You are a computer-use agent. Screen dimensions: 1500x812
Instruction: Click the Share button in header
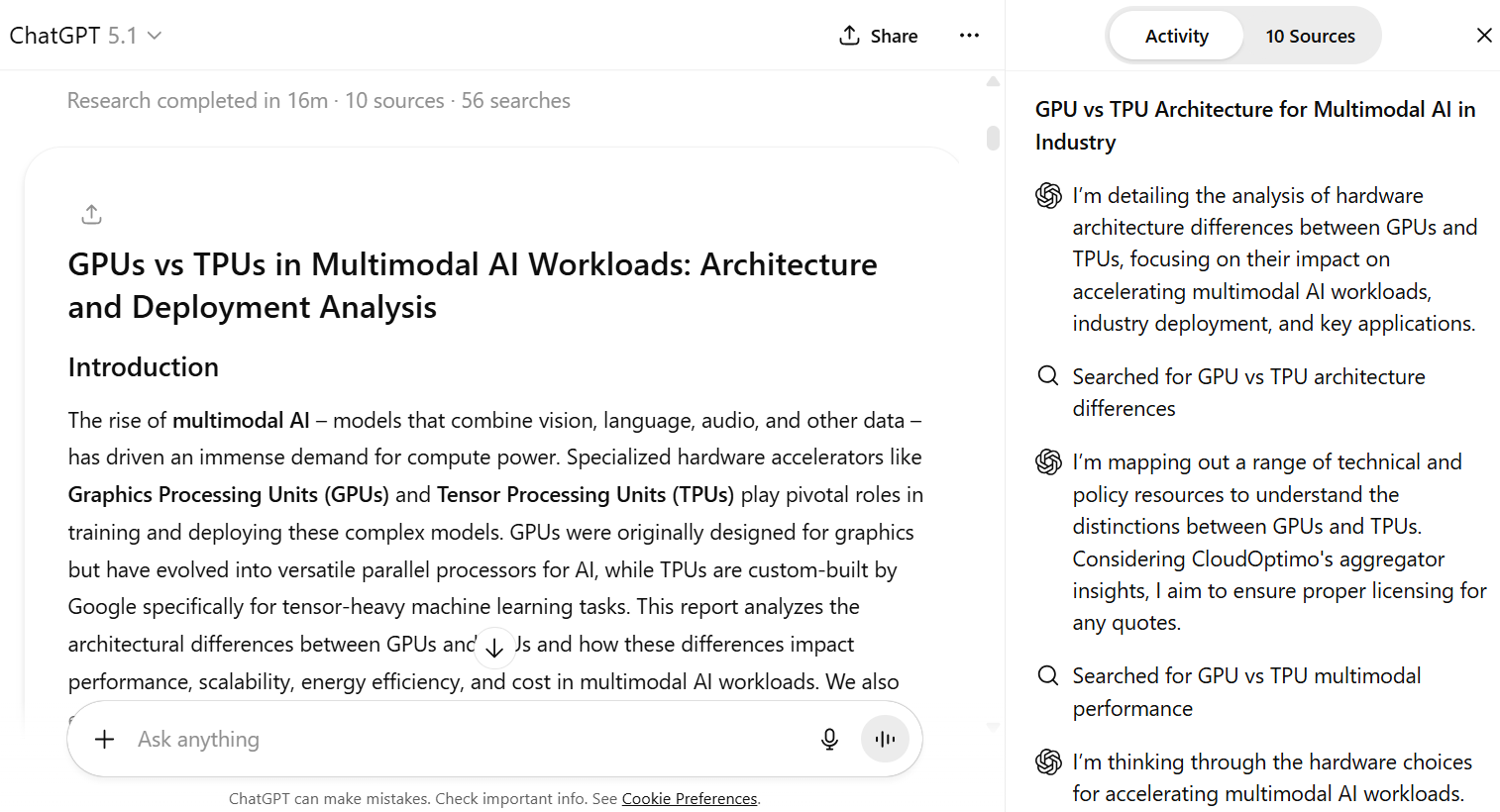click(x=878, y=36)
